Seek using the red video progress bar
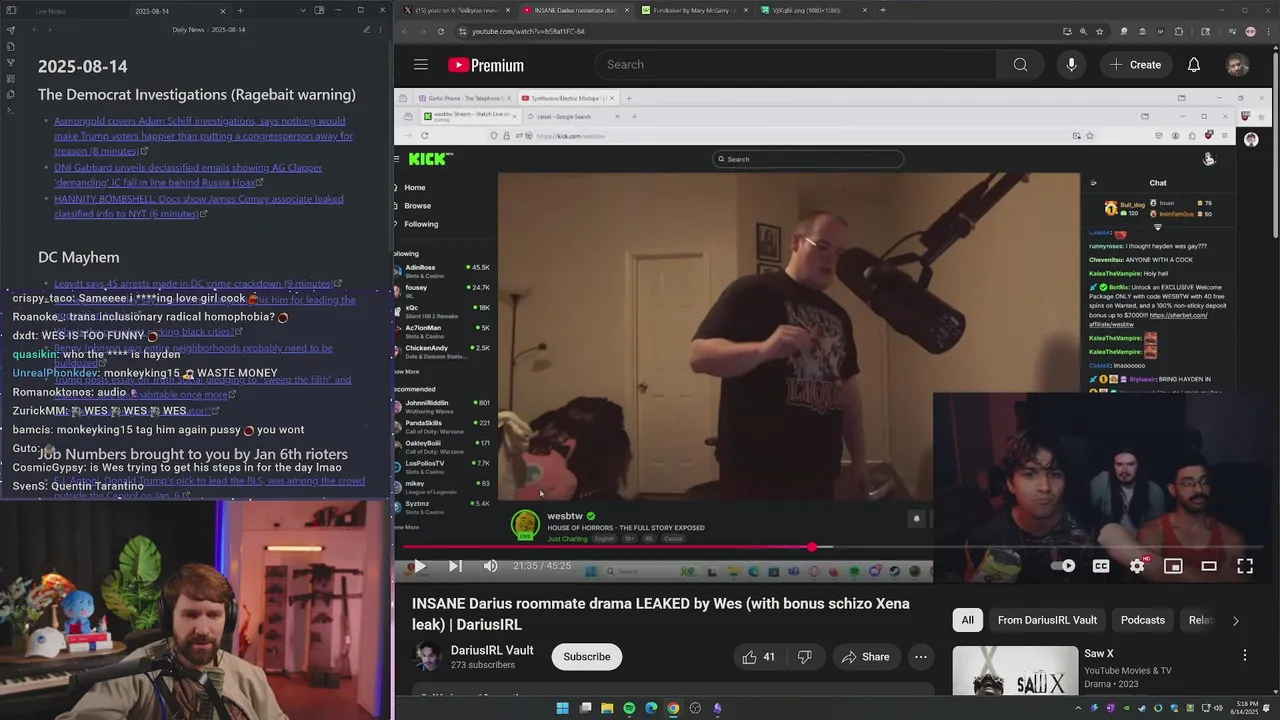 tap(834, 547)
